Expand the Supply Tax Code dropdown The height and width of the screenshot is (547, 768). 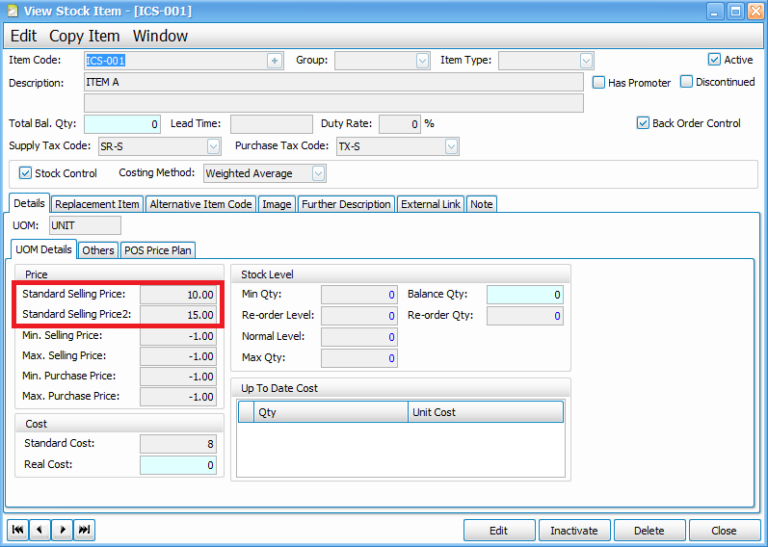tap(213, 146)
